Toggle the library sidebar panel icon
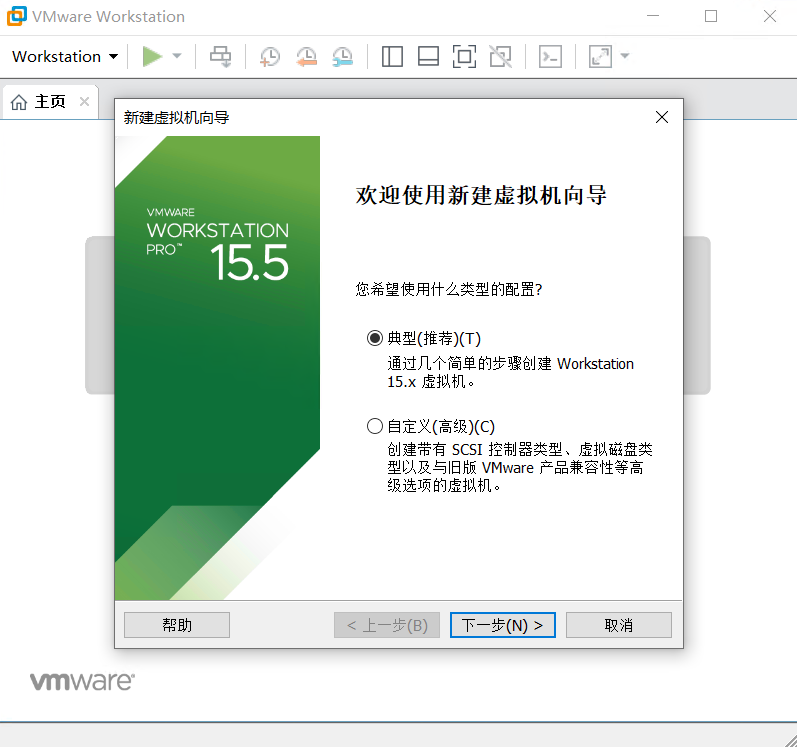The width and height of the screenshot is (797, 747). [x=392, y=56]
